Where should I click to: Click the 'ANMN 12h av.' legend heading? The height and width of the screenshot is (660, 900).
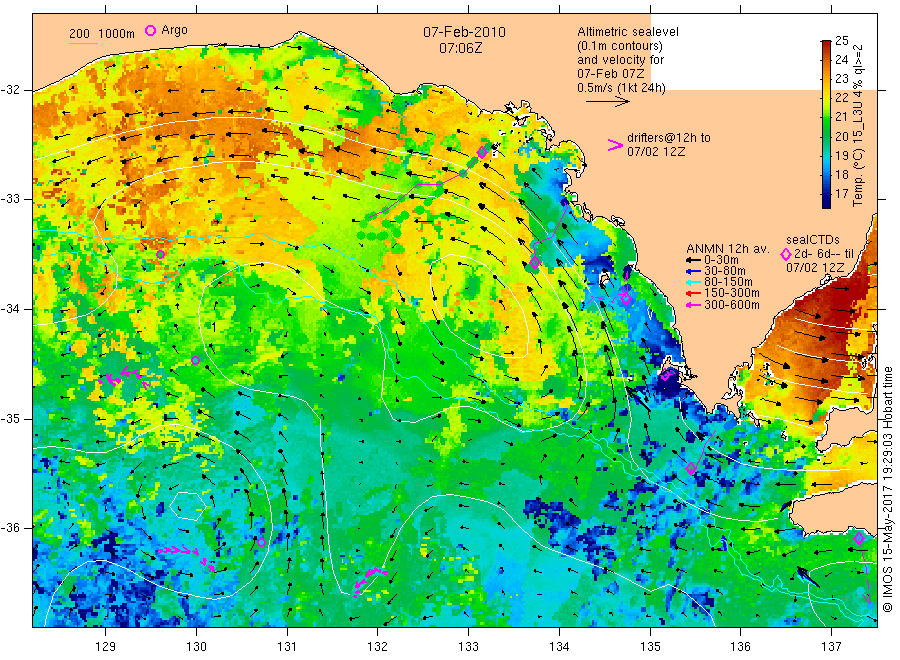[727, 249]
